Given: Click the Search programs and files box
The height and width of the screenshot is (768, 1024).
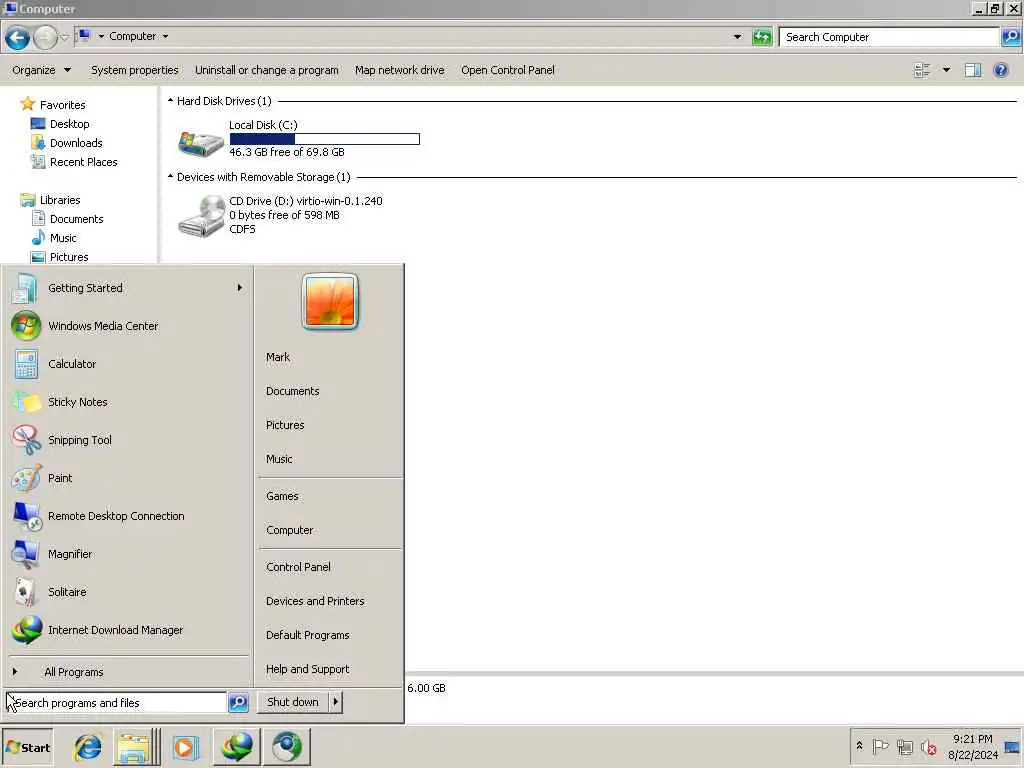Looking at the screenshot, I should pos(116,703).
